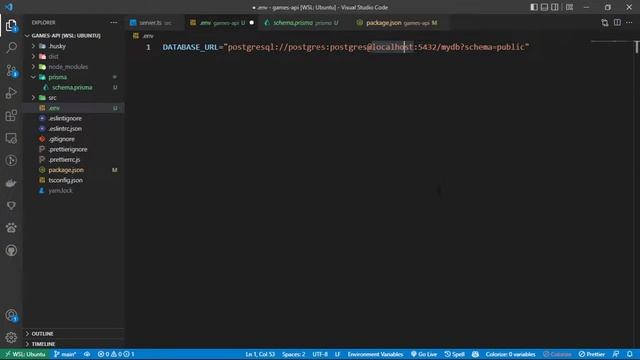Viewport: 640px width, 360px height.
Task: Collapse the GAMES-API workspace root
Action: tap(73, 36)
